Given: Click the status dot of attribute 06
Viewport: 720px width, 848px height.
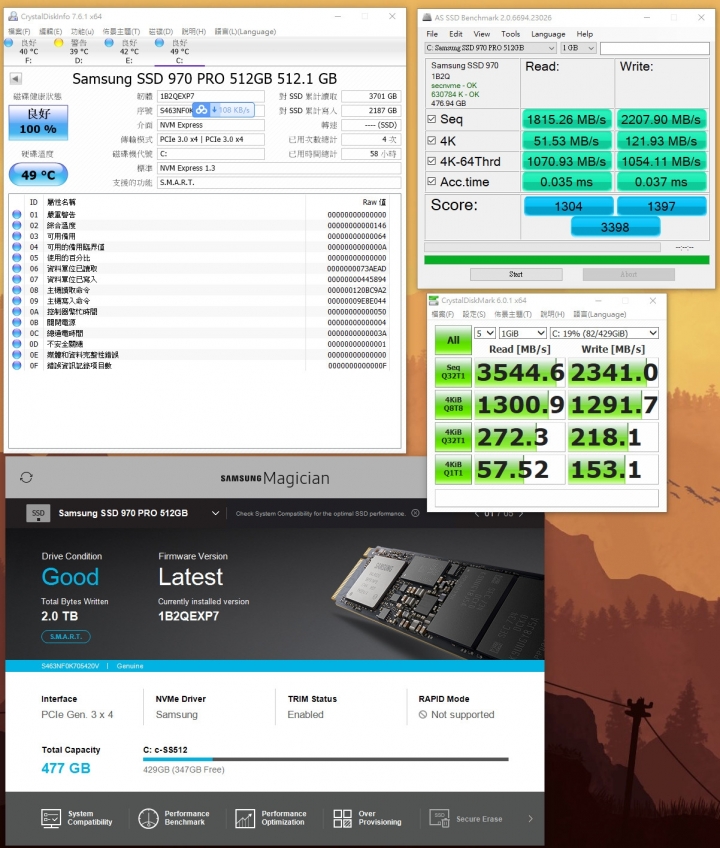Looking at the screenshot, I should [x=17, y=268].
